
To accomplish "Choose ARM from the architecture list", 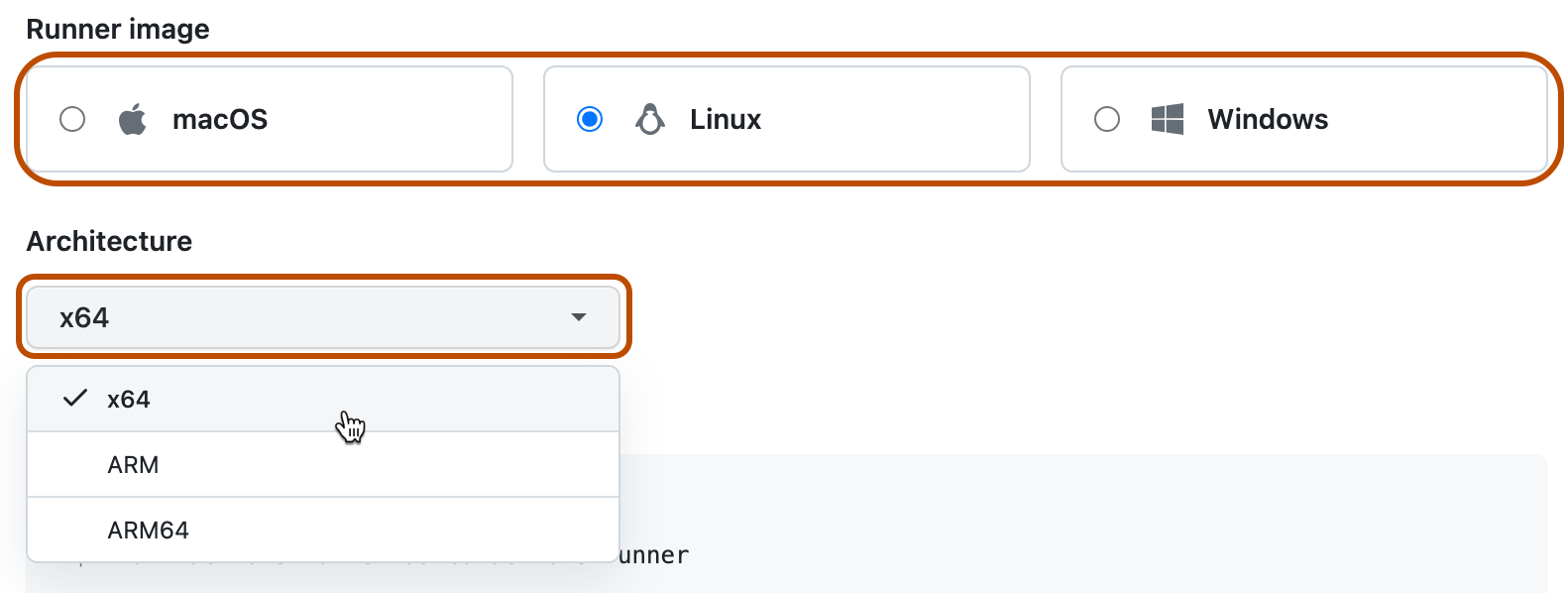I will click(x=133, y=464).
